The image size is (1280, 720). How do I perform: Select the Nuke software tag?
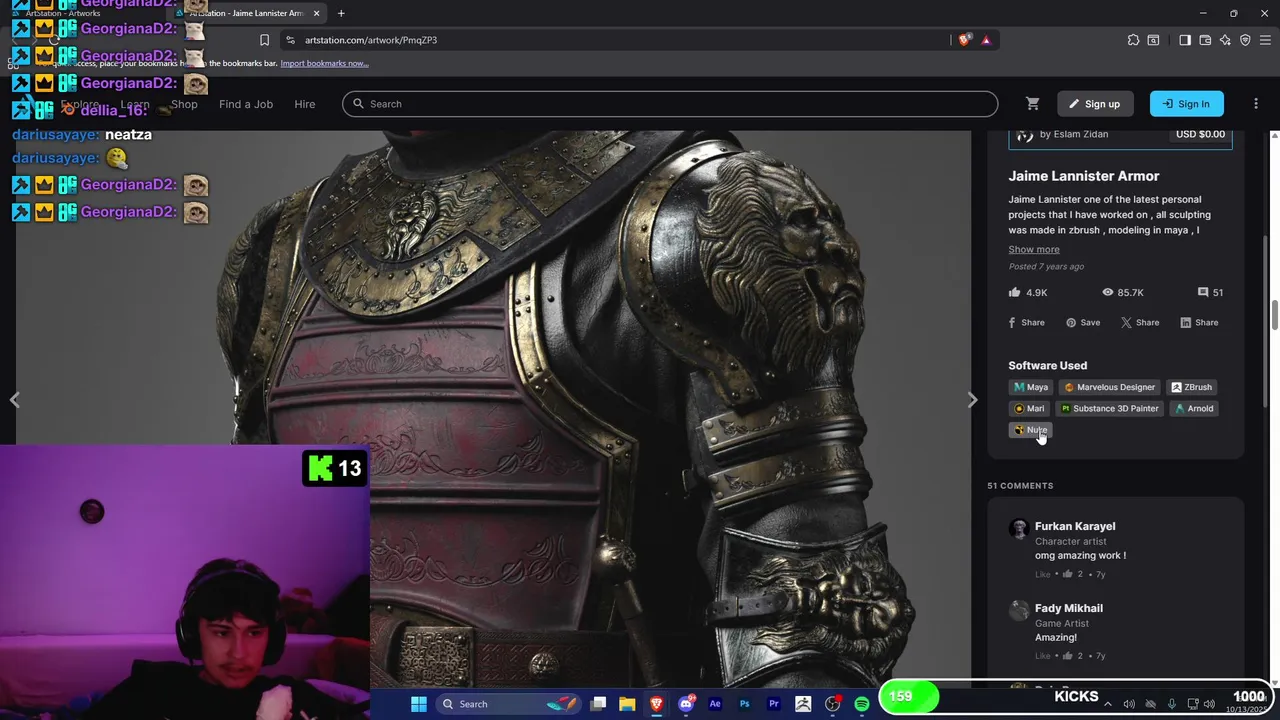(x=1030, y=430)
